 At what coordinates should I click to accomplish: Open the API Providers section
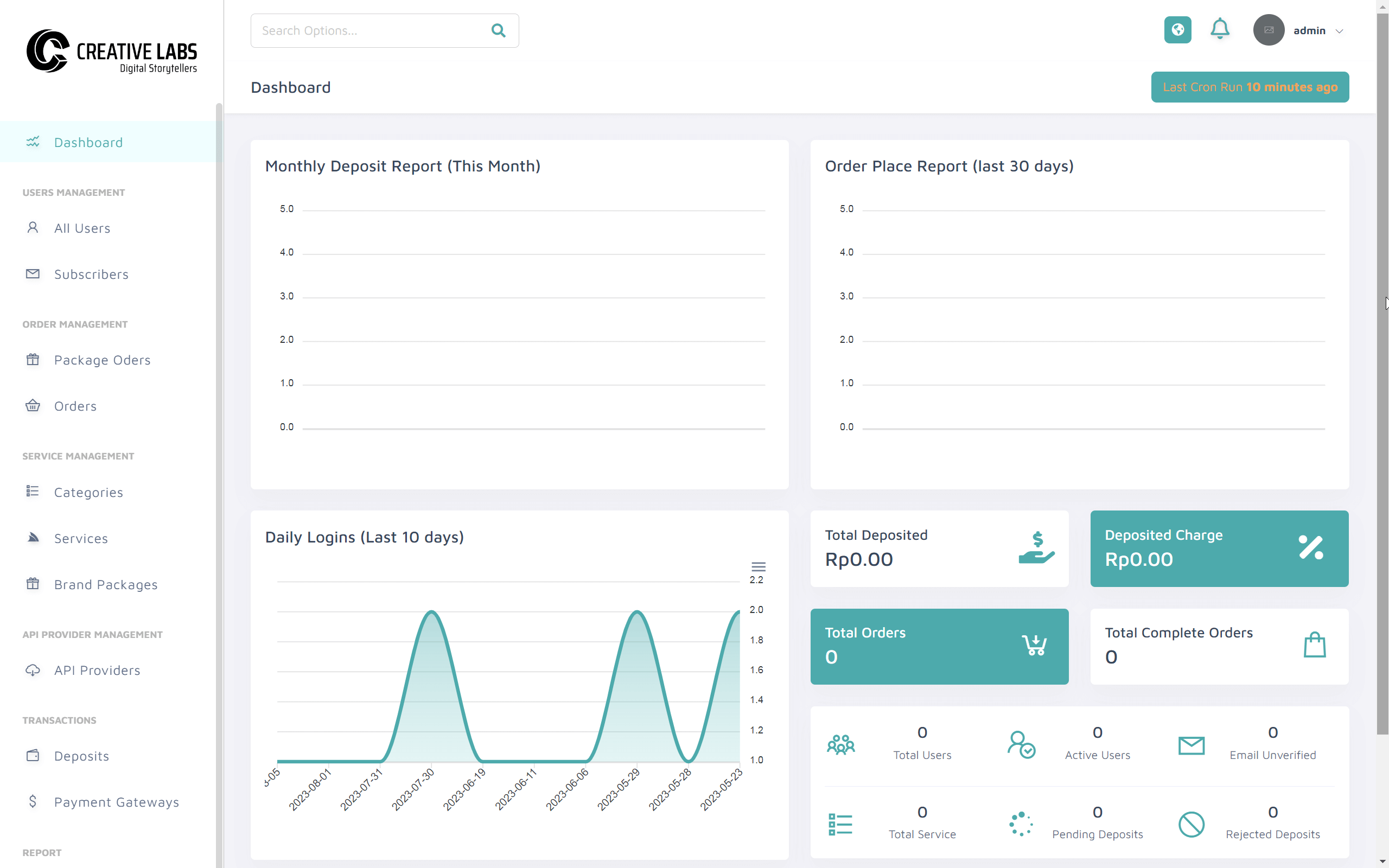click(97, 670)
